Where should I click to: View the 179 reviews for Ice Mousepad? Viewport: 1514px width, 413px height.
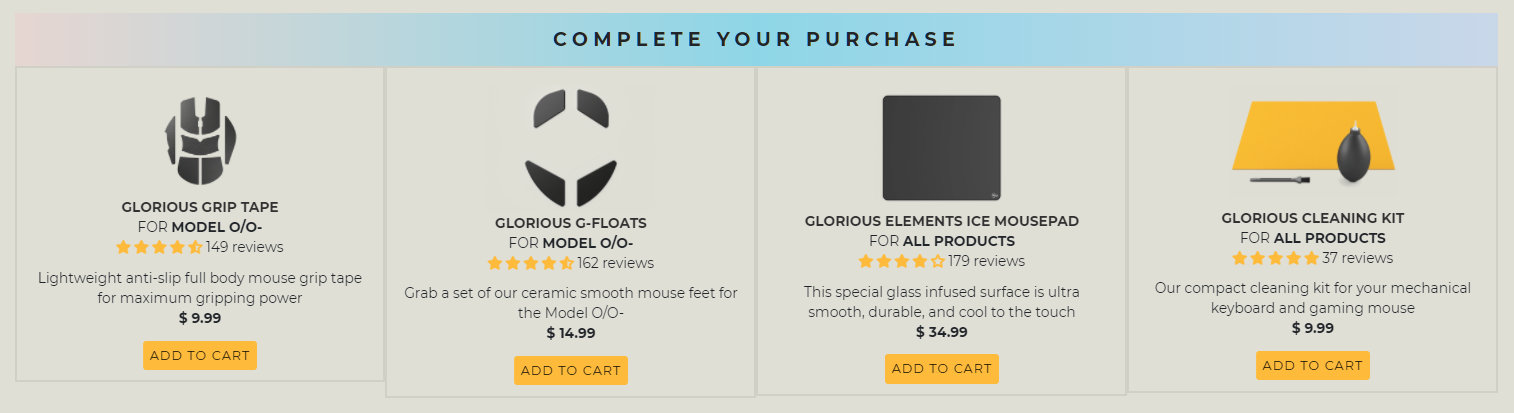pyautogui.click(x=986, y=261)
